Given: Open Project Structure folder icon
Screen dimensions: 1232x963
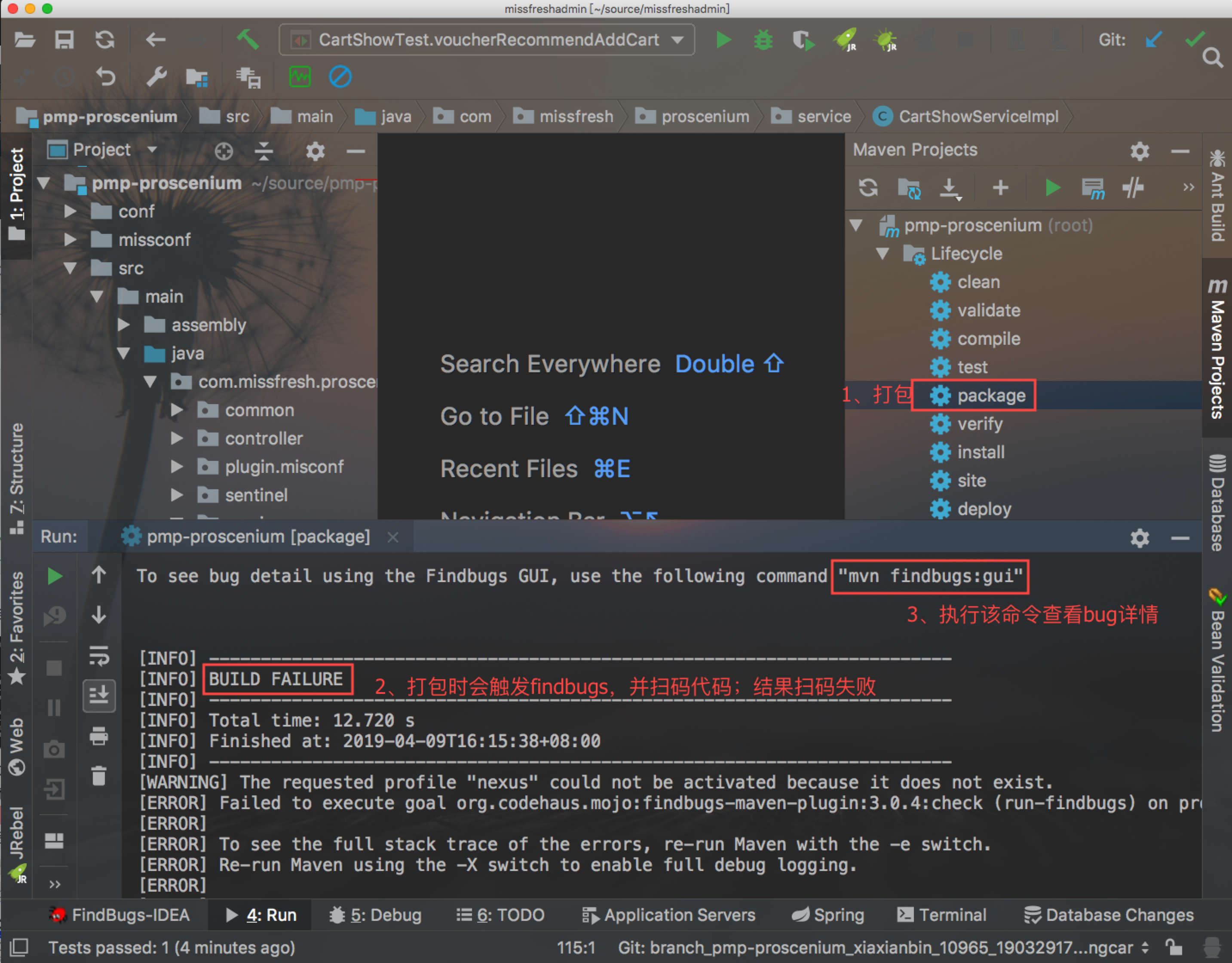Looking at the screenshot, I should (197, 77).
